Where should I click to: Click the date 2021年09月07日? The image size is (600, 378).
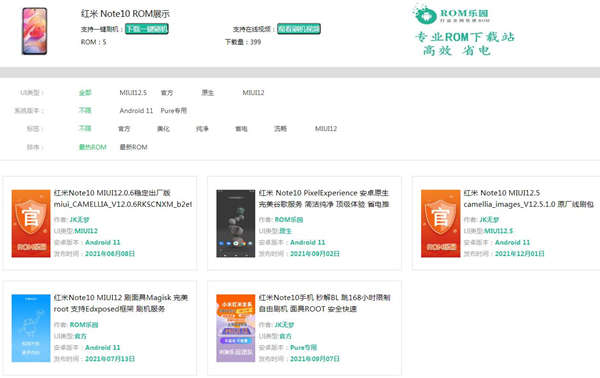315,359
